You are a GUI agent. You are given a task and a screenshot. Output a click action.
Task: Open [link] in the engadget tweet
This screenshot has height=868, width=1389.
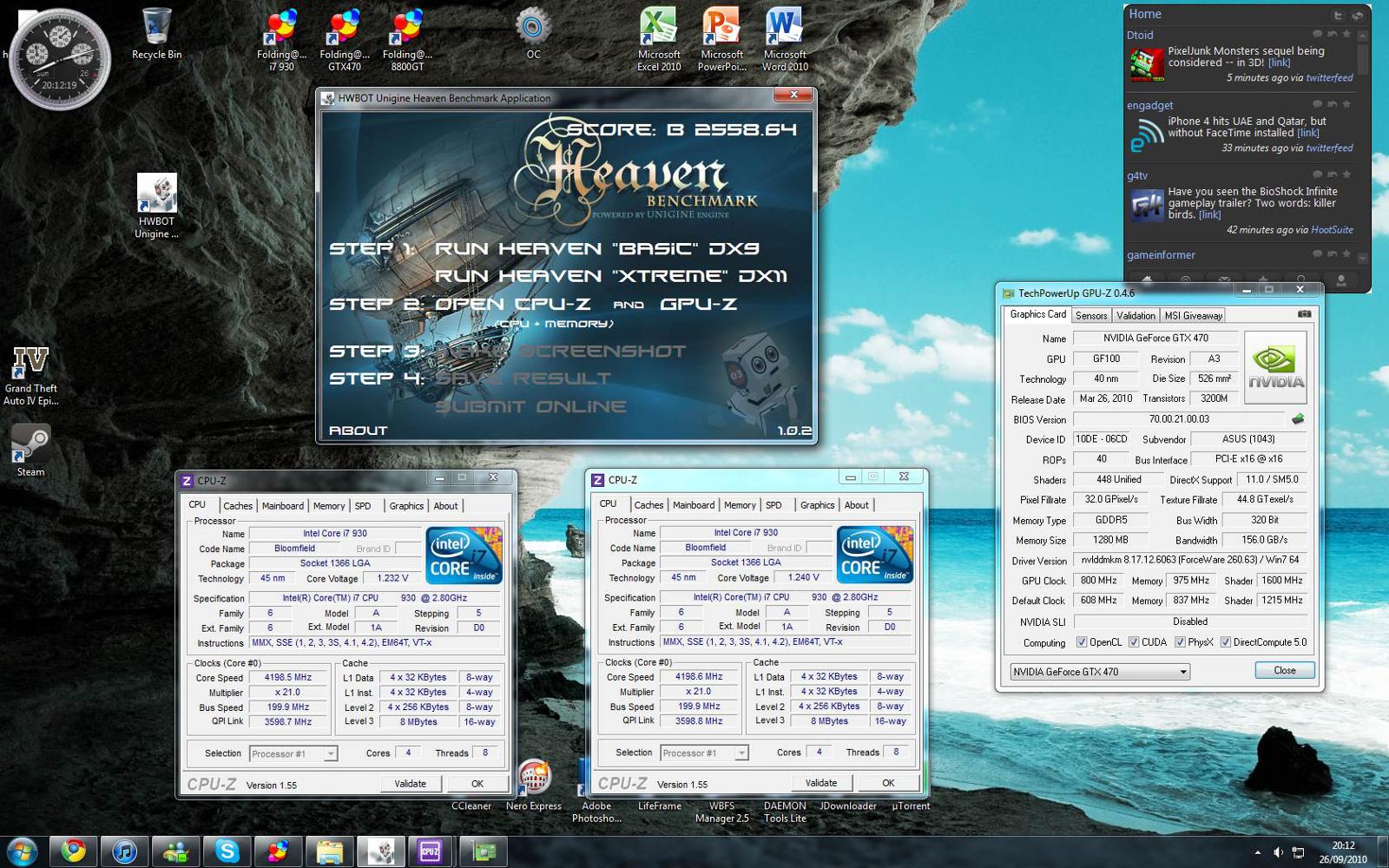(x=1307, y=133)
